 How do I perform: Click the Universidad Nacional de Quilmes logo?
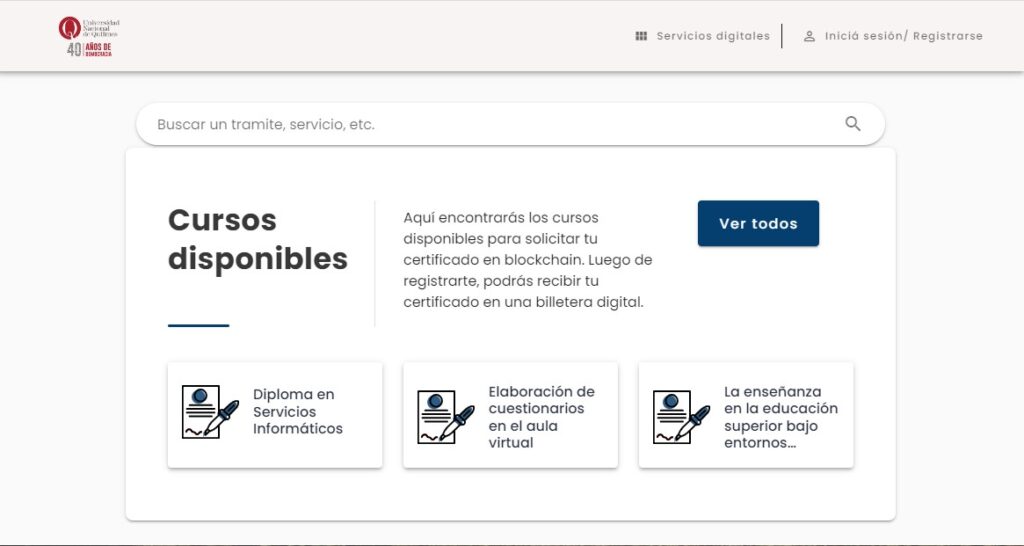tap(89, 37)
